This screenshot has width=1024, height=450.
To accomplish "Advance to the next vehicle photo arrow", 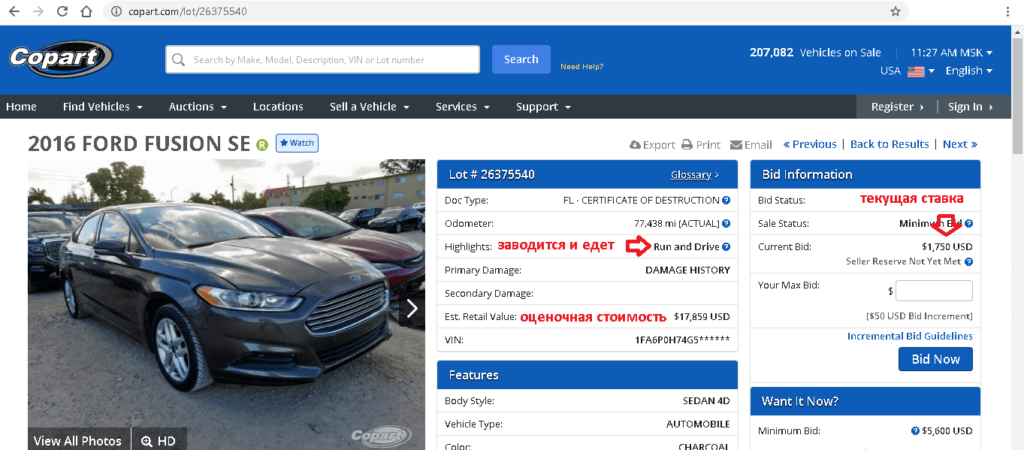I will (411, 307).
